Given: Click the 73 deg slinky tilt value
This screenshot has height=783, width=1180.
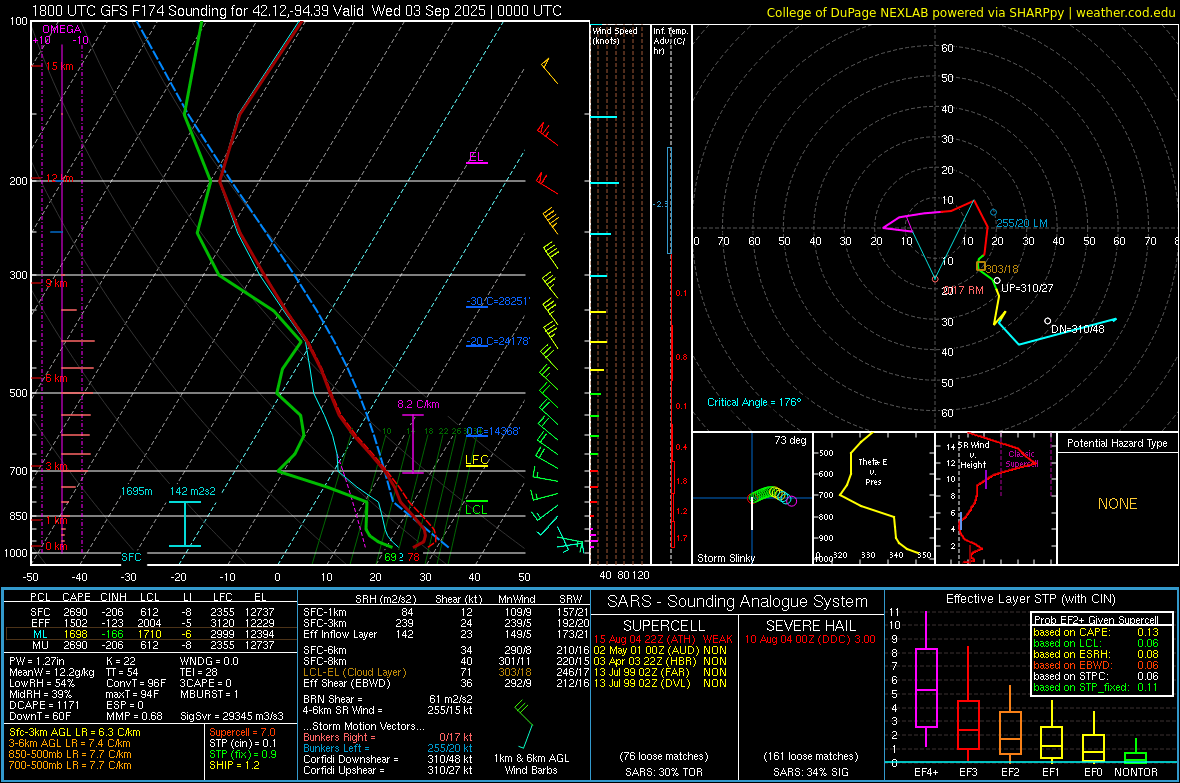Looking at the screenshot, I should pyautogui.click(x=790, y=440).
